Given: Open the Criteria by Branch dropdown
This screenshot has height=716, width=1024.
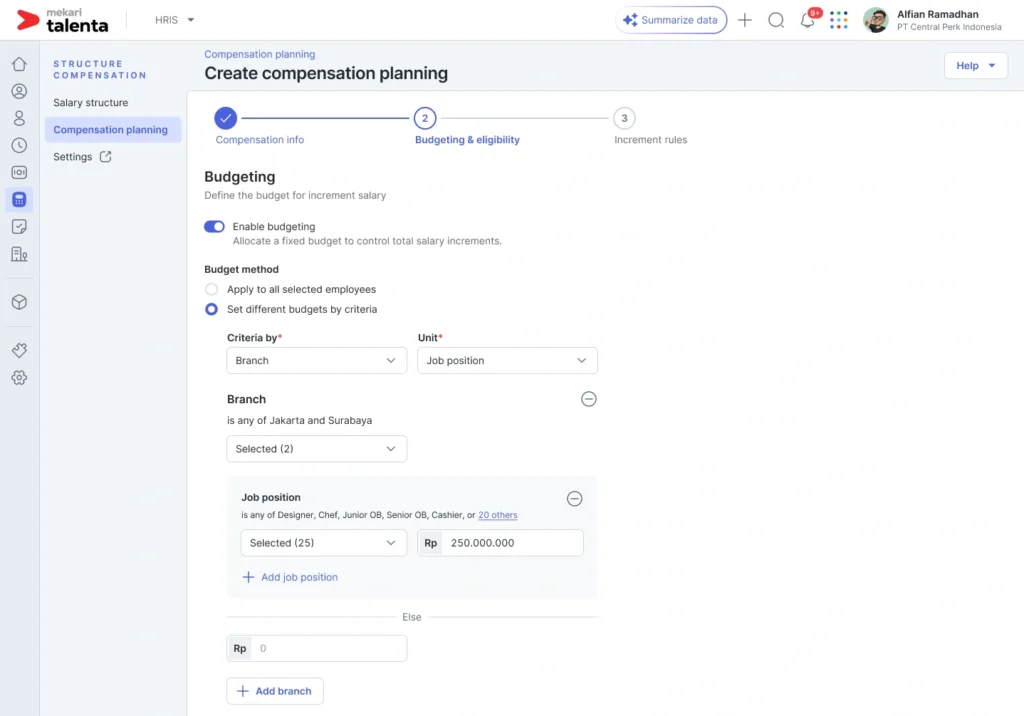Looking at the screenshot, I should pos(316,361).
